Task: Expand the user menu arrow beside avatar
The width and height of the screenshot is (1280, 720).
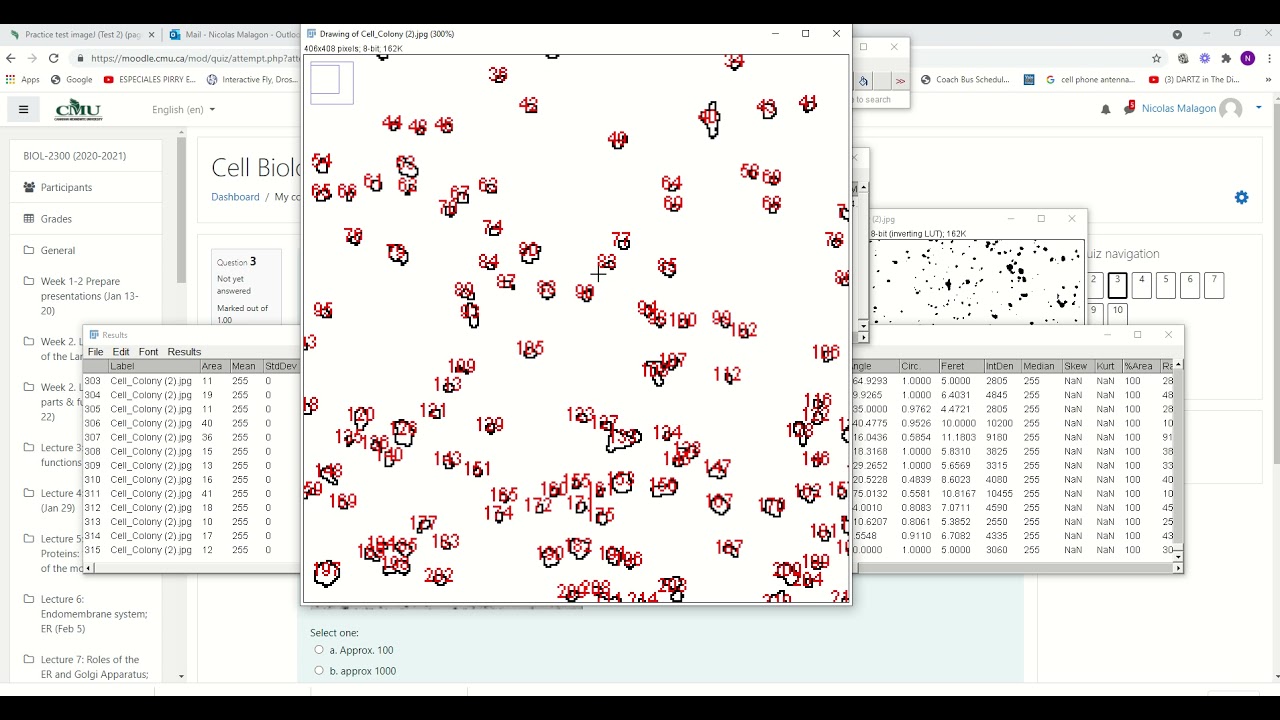Action: point(1259,108)
